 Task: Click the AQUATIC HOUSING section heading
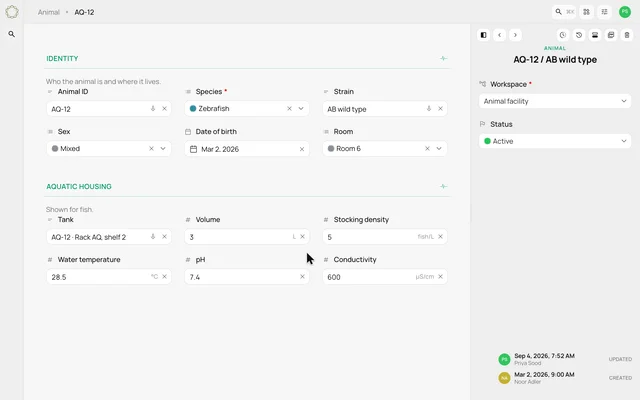tap(79, 186)
